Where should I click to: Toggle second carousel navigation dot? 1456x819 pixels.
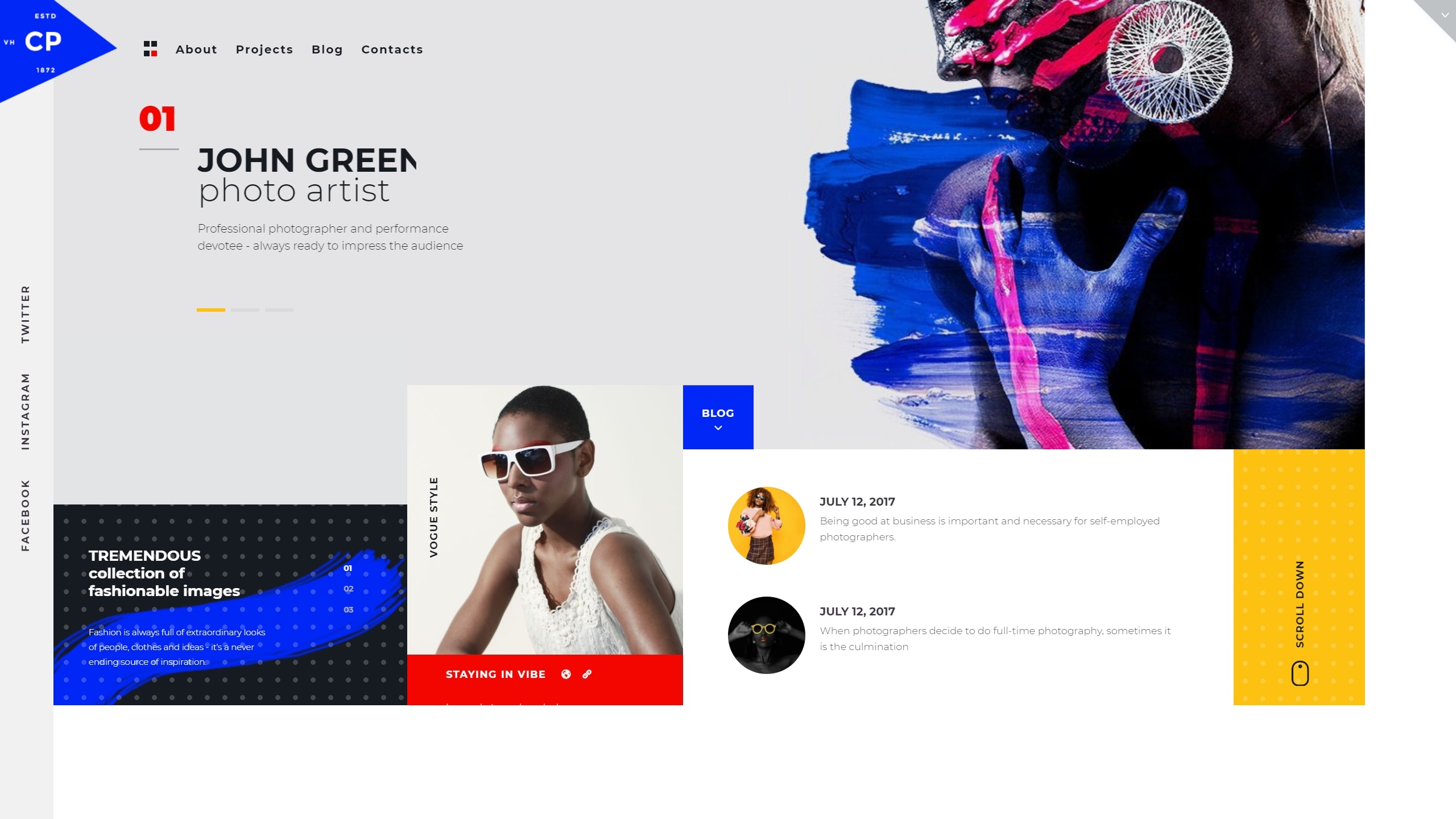pyautogui.click(x=245, y=310)
